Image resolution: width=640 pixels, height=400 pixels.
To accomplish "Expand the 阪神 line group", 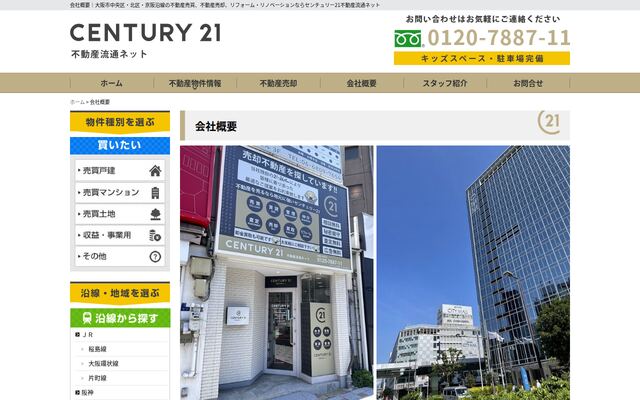I will pos(84,393).
